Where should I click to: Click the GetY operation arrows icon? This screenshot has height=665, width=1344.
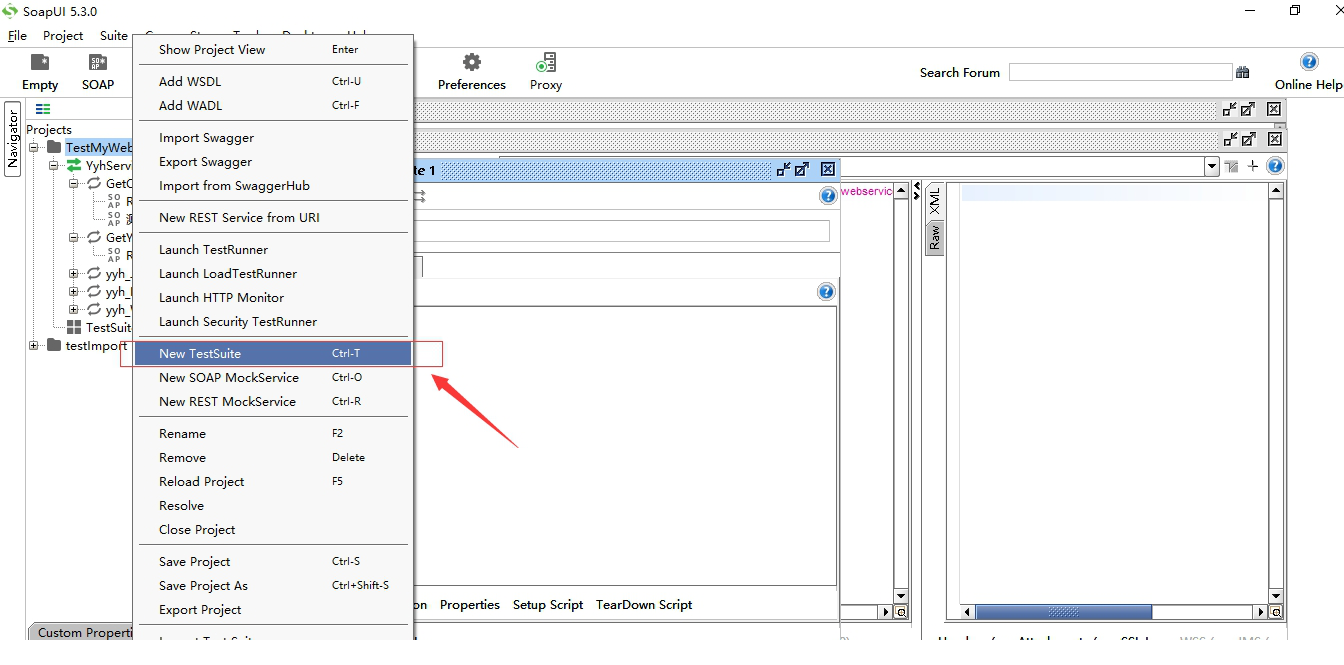pos(94,237)
